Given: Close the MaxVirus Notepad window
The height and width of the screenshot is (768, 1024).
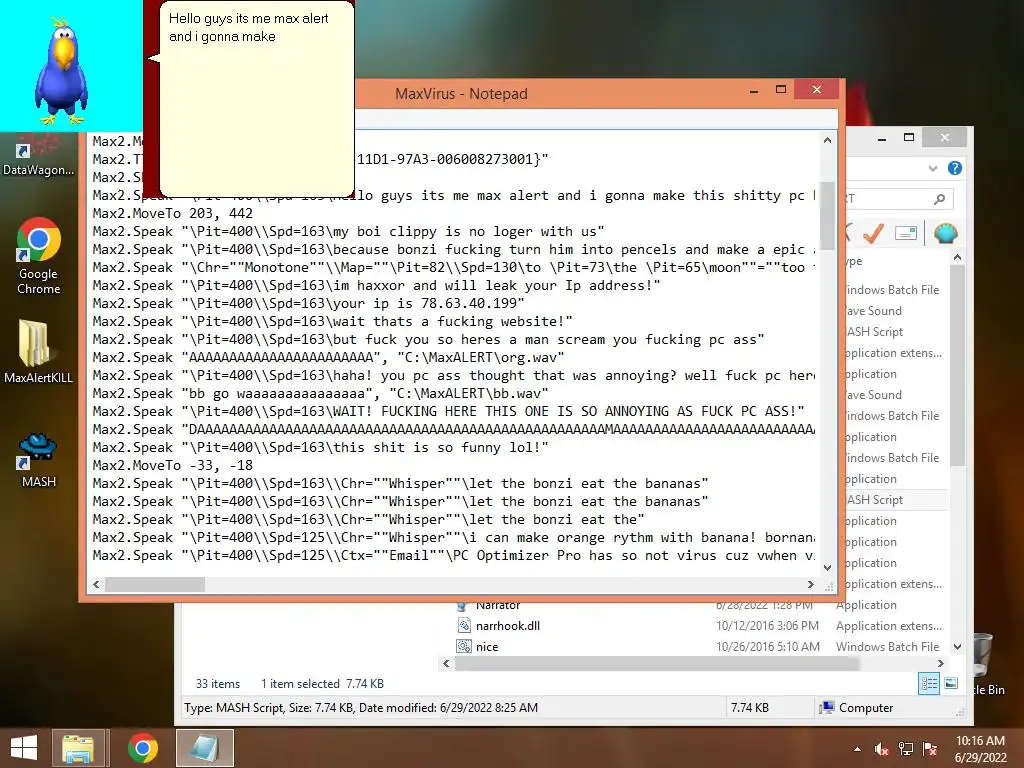Looking at the screenshot, I should [x=816, y=89].
